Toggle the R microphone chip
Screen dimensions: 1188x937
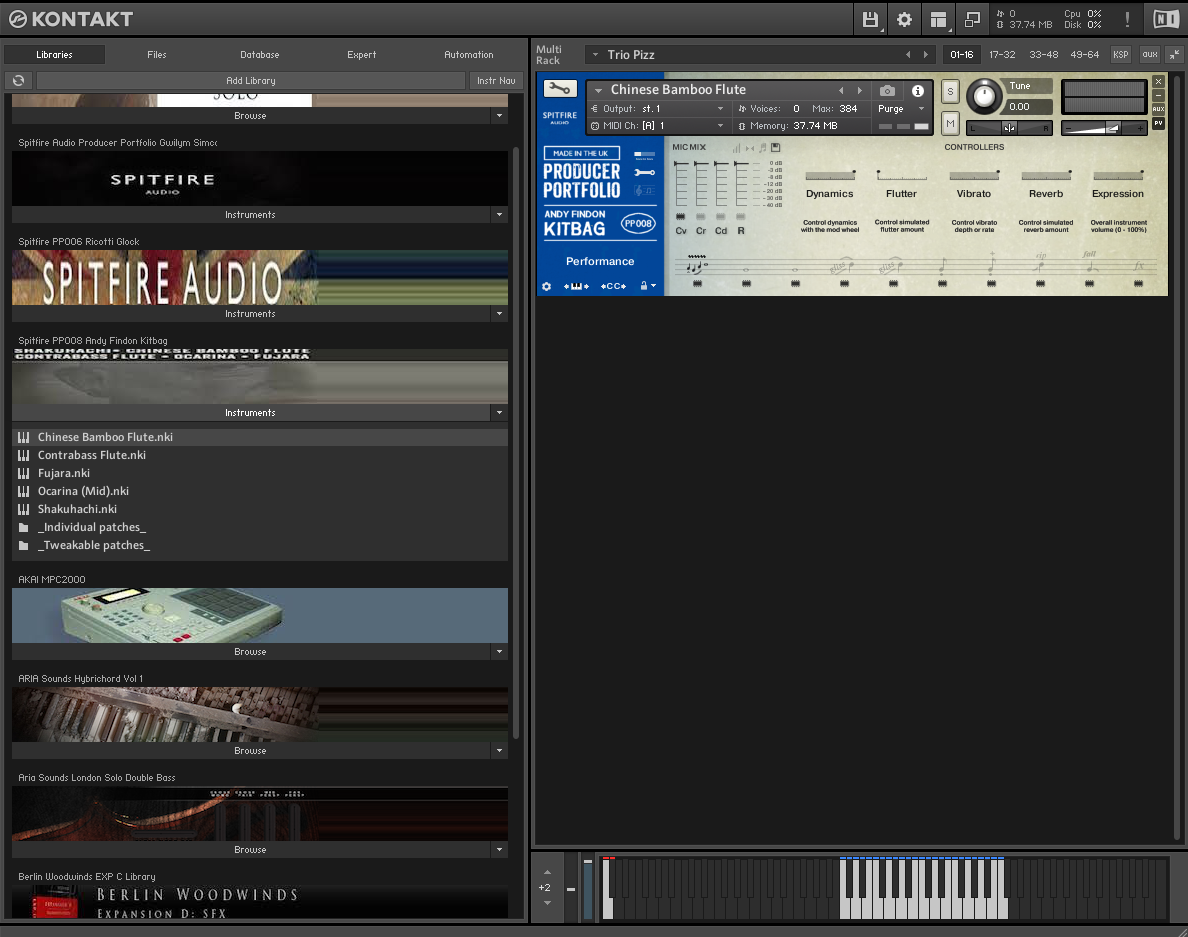coord(741,217)
